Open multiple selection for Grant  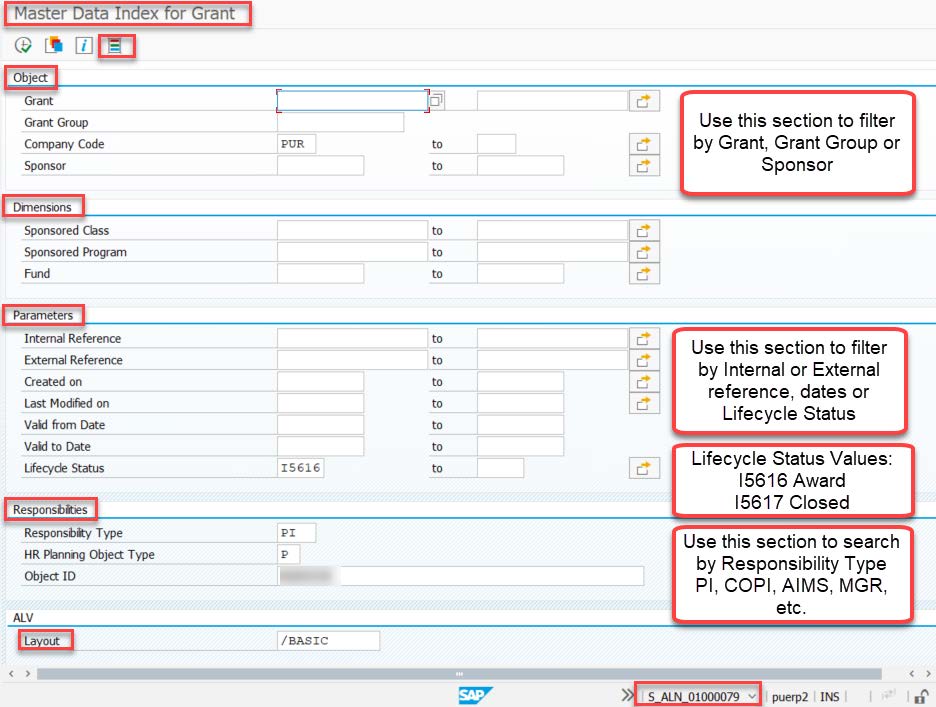point(644,101)
